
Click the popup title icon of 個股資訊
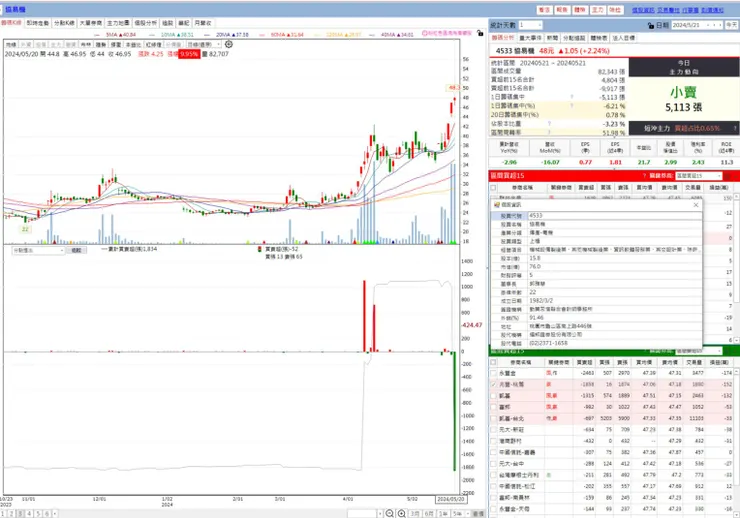(x=496, y=205)
